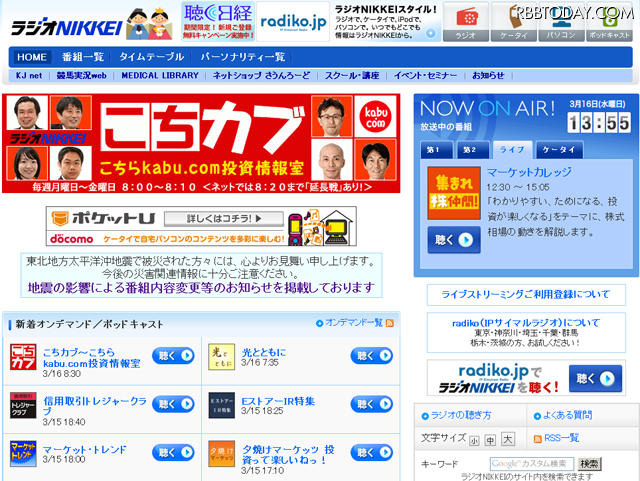
Task: Open 信用取引トレジャークラブ link
Action: tap(95, 406)
